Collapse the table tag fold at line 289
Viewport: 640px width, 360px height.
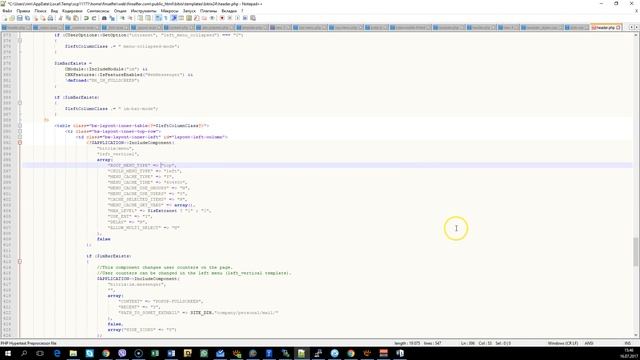pyautogui.click(x=20, y=126)
